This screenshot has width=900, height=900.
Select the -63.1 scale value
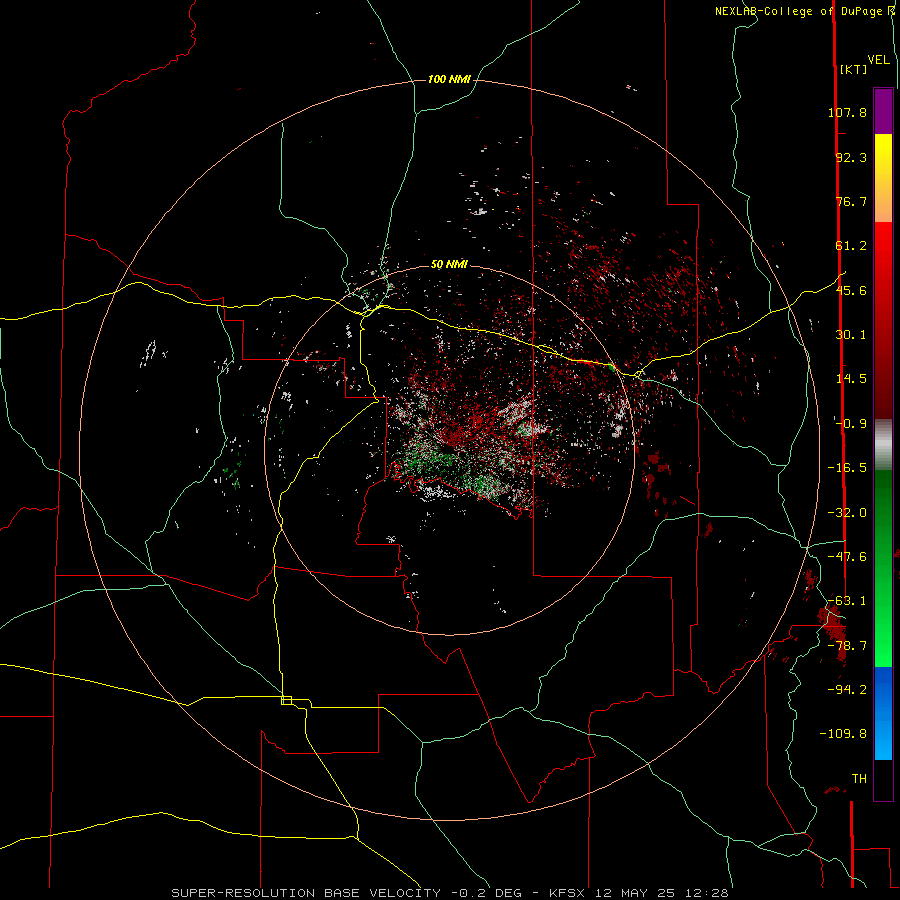pos(847,602)
